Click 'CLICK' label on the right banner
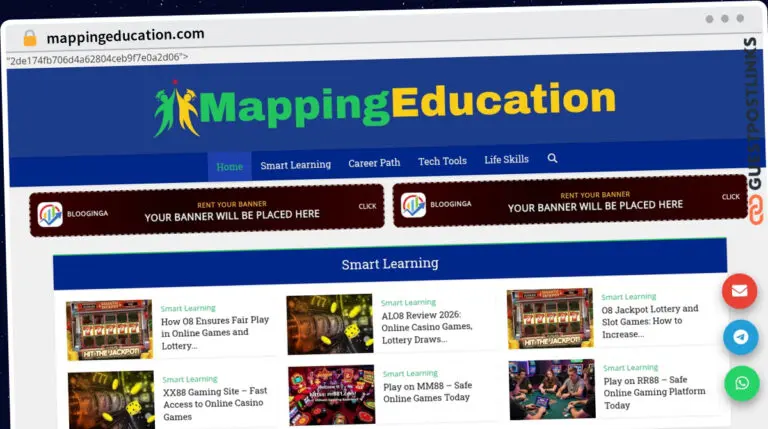Viewport: 768px width, 429px height. (731, 196)
